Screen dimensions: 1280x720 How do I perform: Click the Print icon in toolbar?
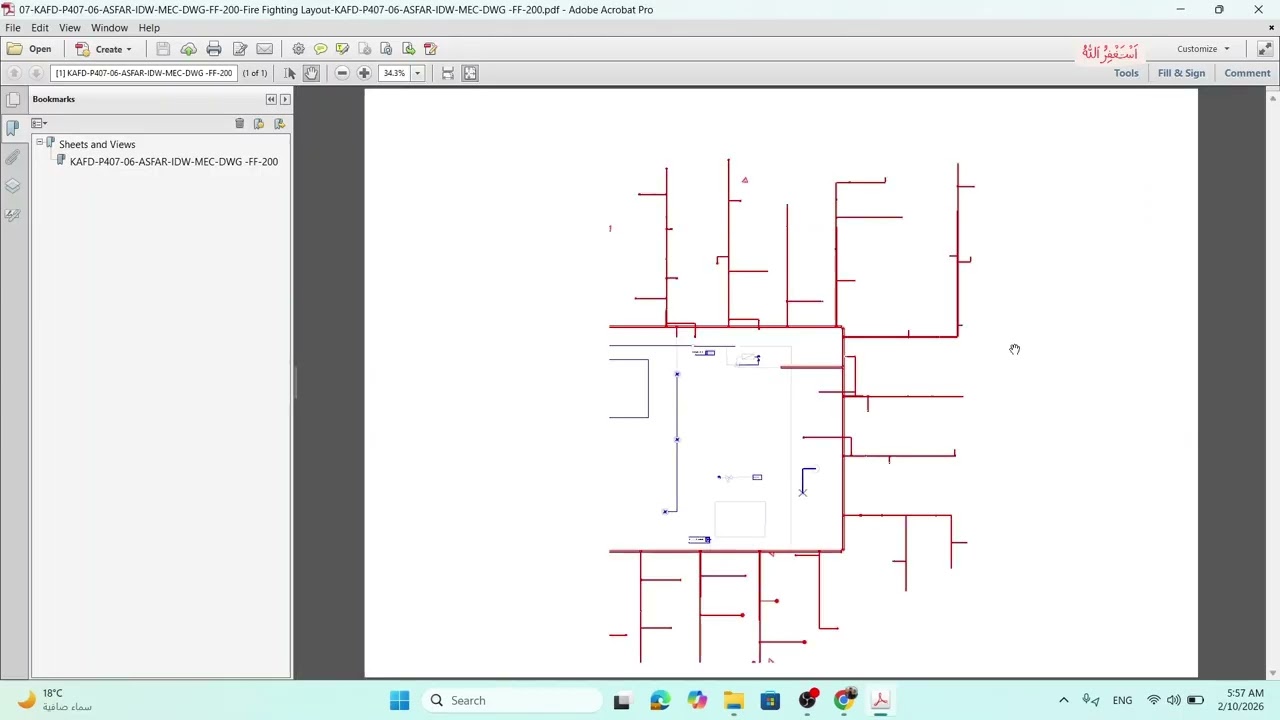(x=214, y=49)
